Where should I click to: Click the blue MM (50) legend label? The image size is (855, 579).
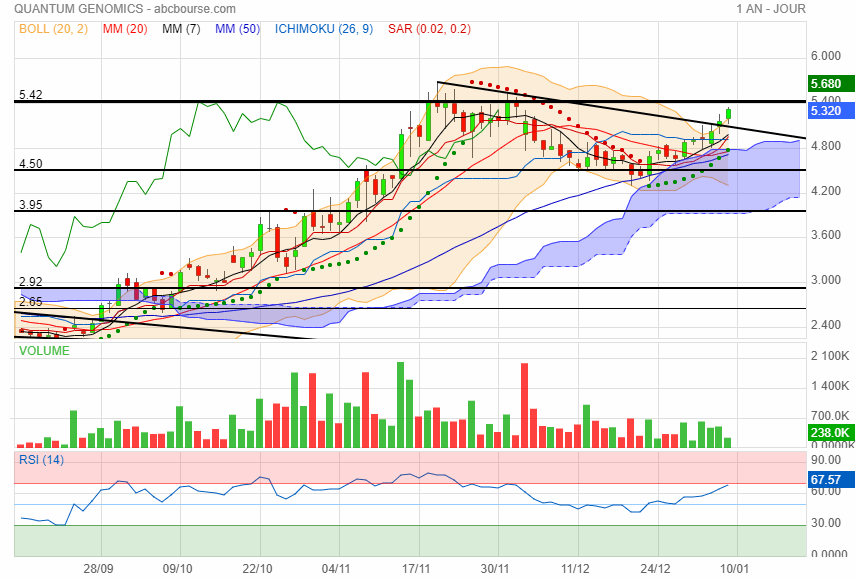(237, 29)
